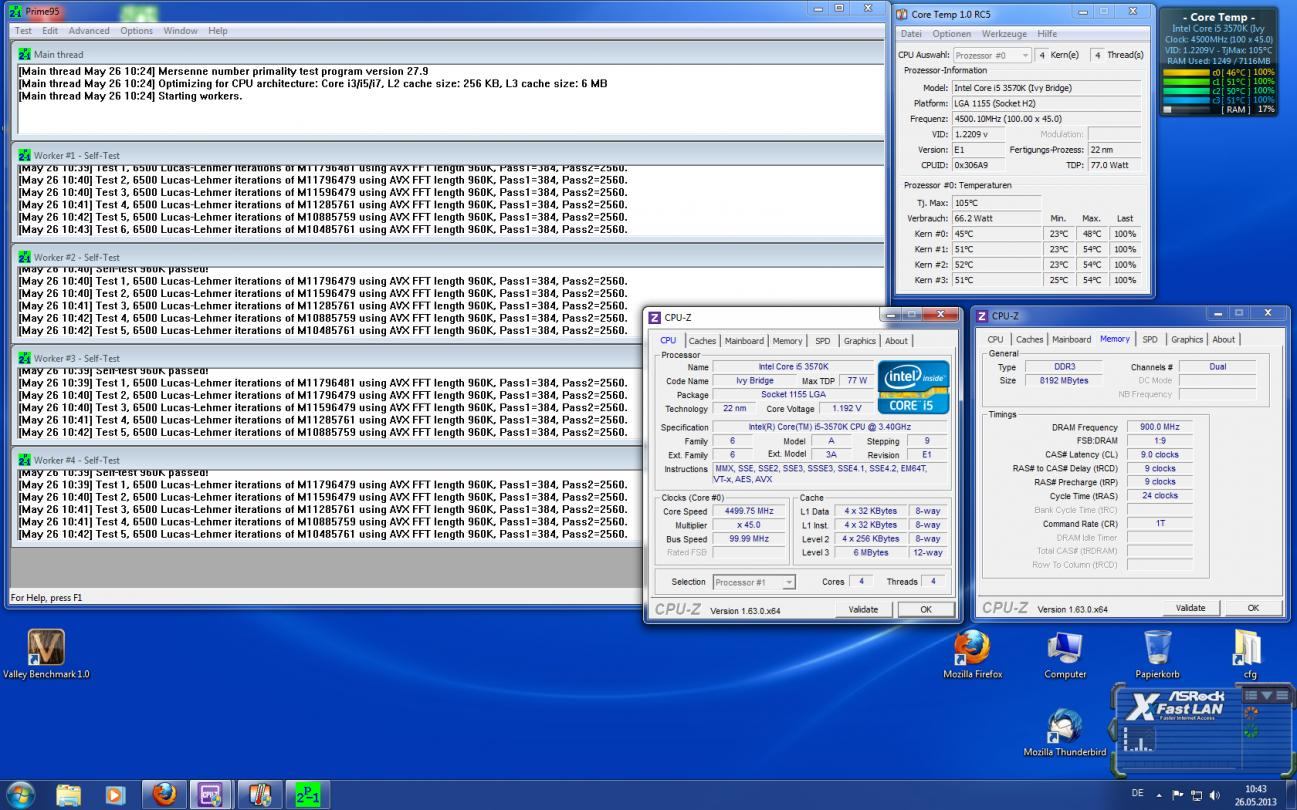Image resolution: width=1297 pixels, height=810 pixels.
Task: Open Core Temp Hilfe menu
Action: (x=1047, y=34)
